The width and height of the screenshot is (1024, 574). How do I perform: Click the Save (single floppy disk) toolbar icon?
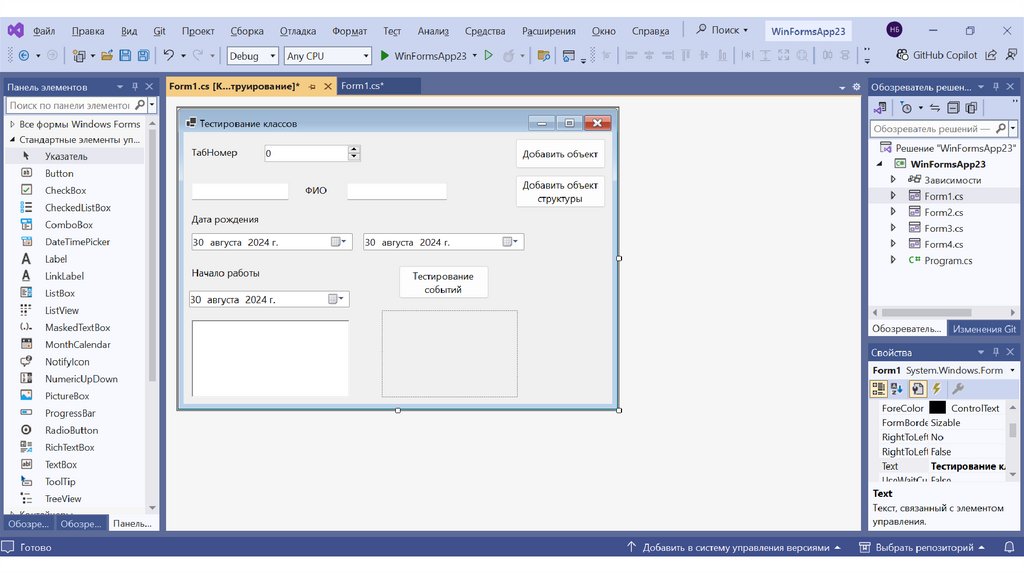click(x=125, y=56)
